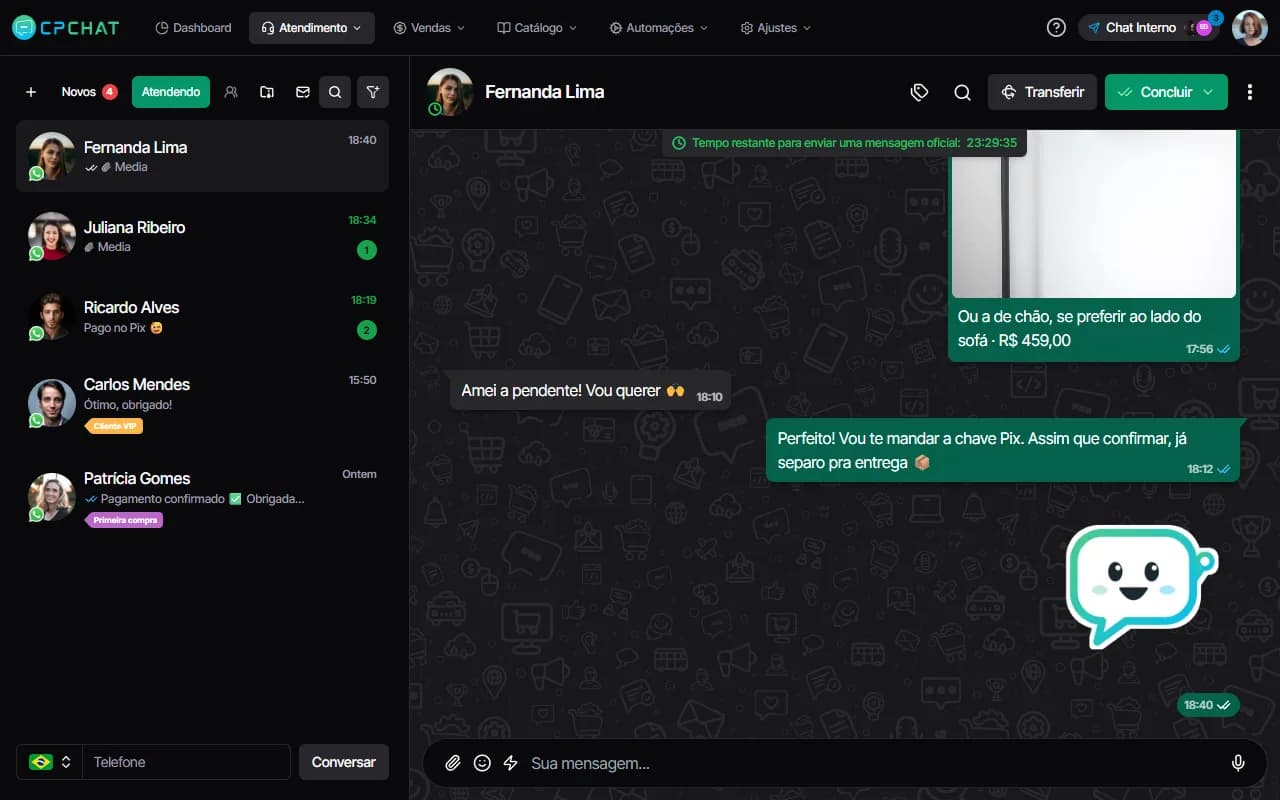Image resolution: width=1280 pixels, height=800 pixels.
Task: Attach a file with the paperclip icon
Action: click(453, 763)
